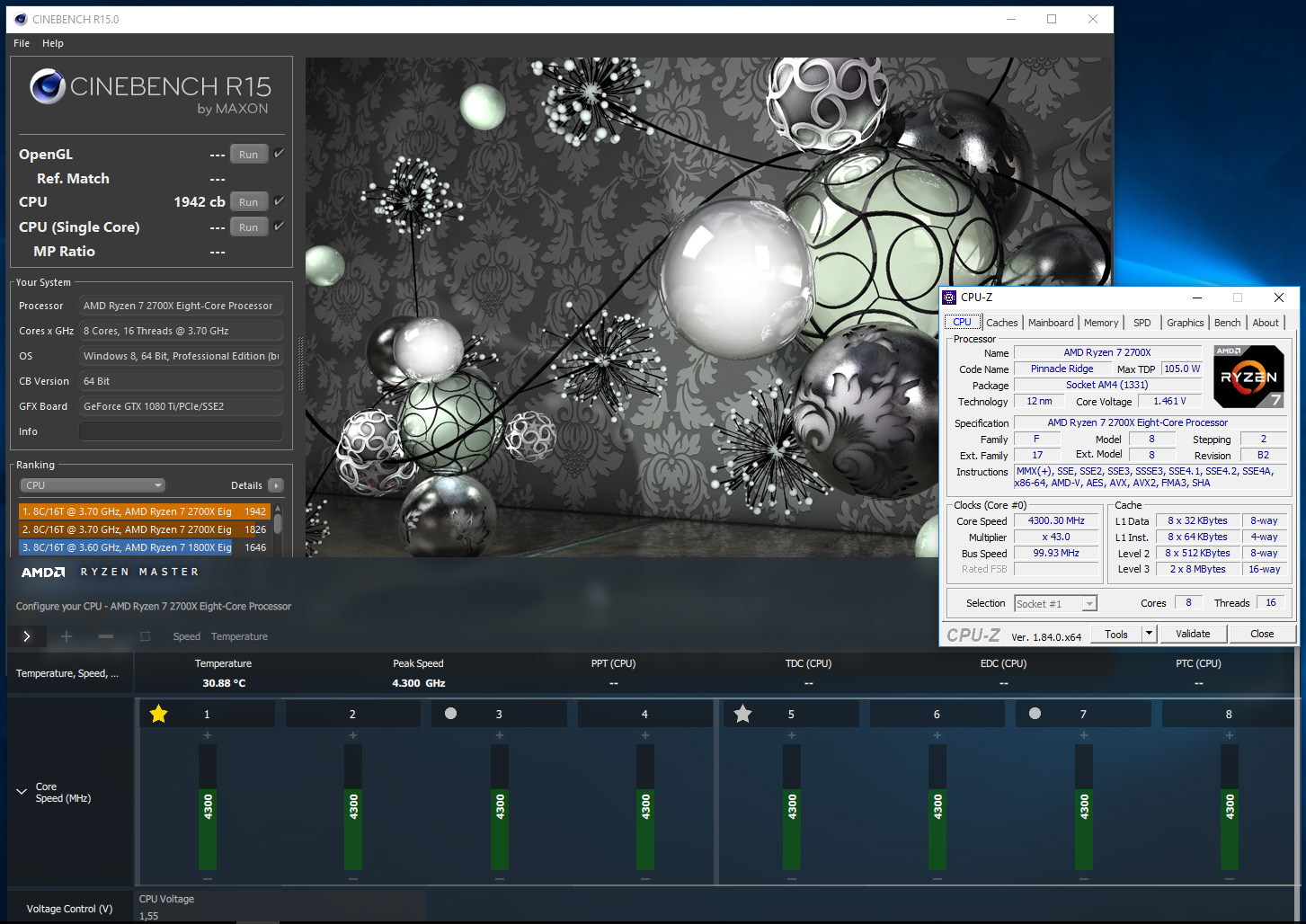Click the Cinebench title bar app icon
The height and width of the screenshot is (924, 1306).
coord(21,19)
